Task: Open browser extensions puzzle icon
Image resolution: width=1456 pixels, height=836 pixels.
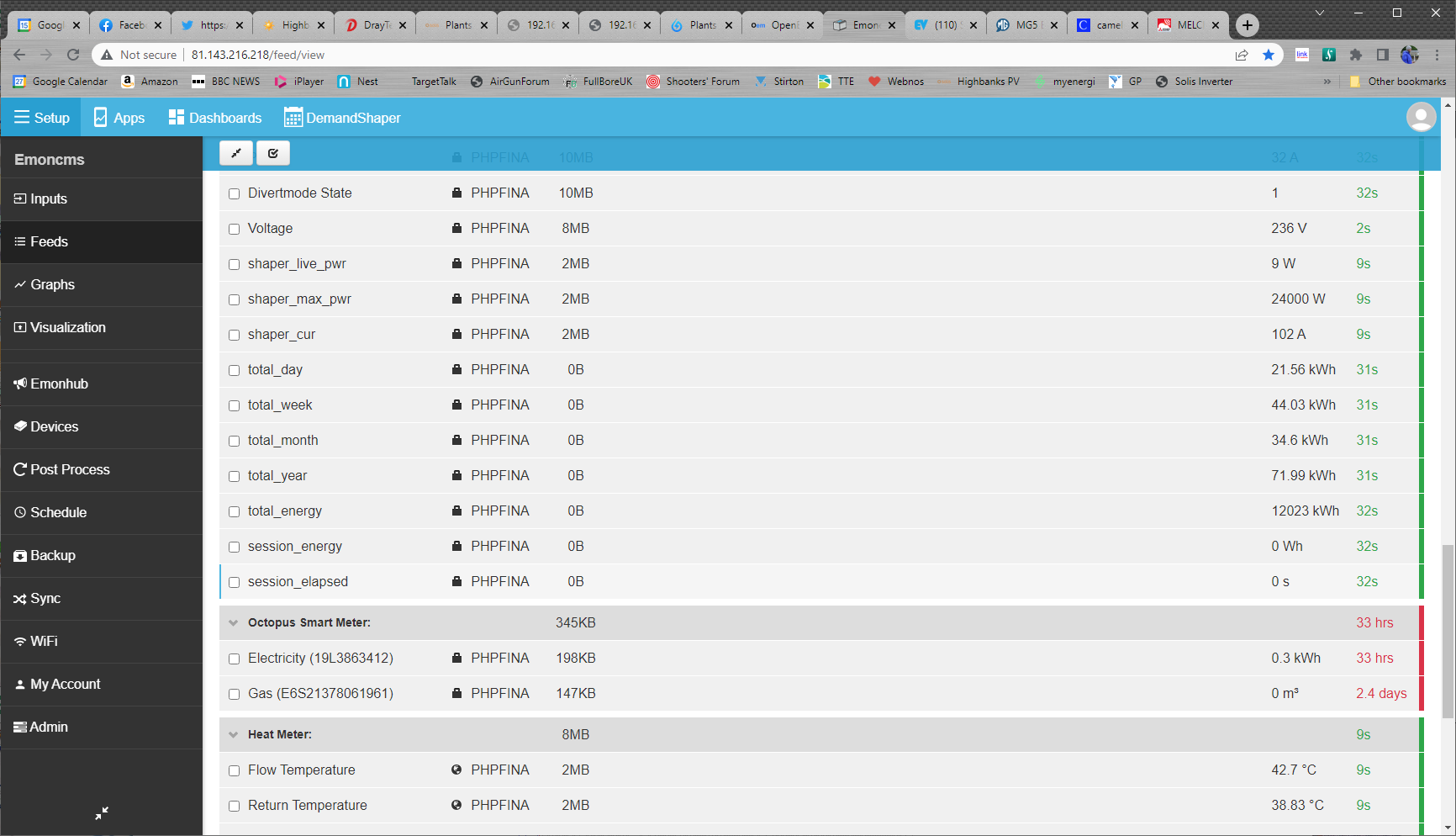Action: pos(1355,55)
